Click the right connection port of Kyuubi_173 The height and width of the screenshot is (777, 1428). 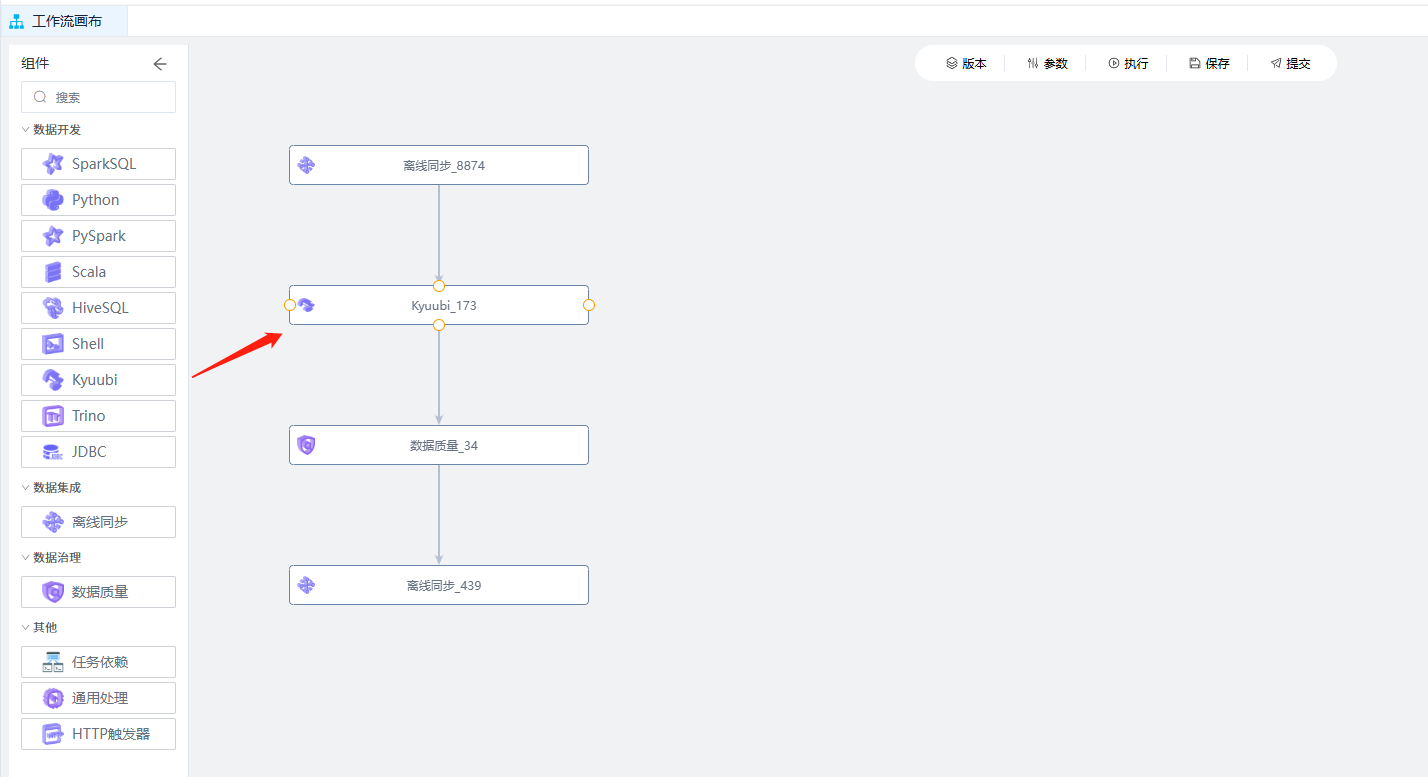click(x=589, y=305)
